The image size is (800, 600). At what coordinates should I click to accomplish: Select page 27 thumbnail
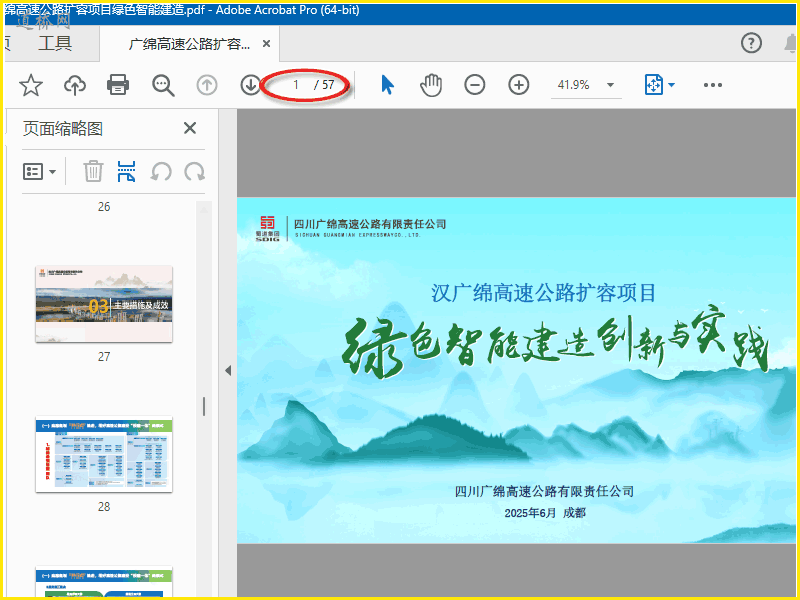pyautogui.click(x=104, y=304)
